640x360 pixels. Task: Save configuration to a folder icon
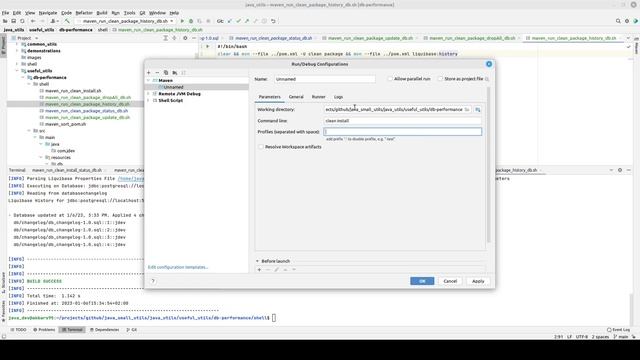coord(175,73)
